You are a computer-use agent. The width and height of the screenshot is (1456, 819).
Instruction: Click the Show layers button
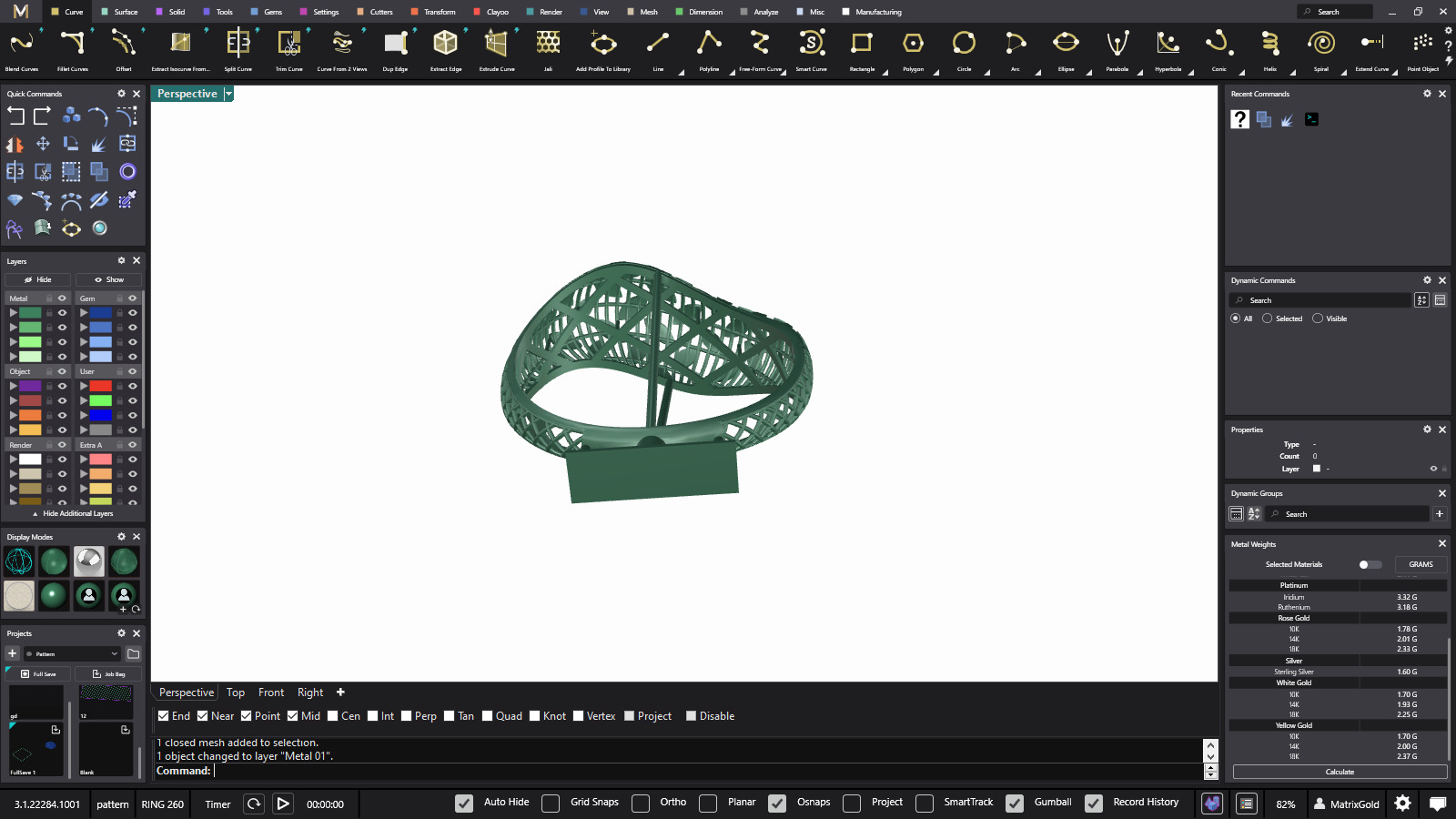[108, 279]
